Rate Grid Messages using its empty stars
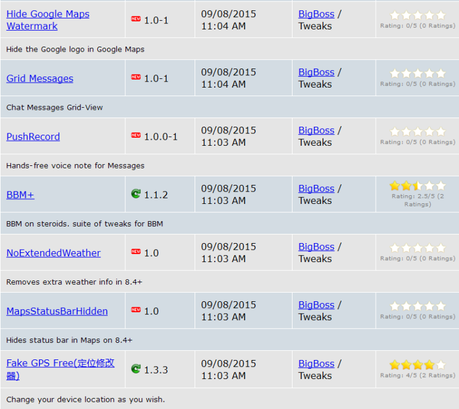This screenshot has width=459, height=409. tap(417, 73)
